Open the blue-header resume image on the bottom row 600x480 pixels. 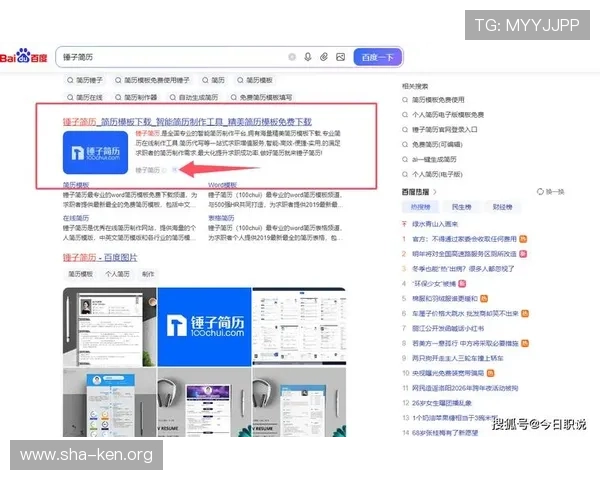pyautogui.click(x=109, y=402)
